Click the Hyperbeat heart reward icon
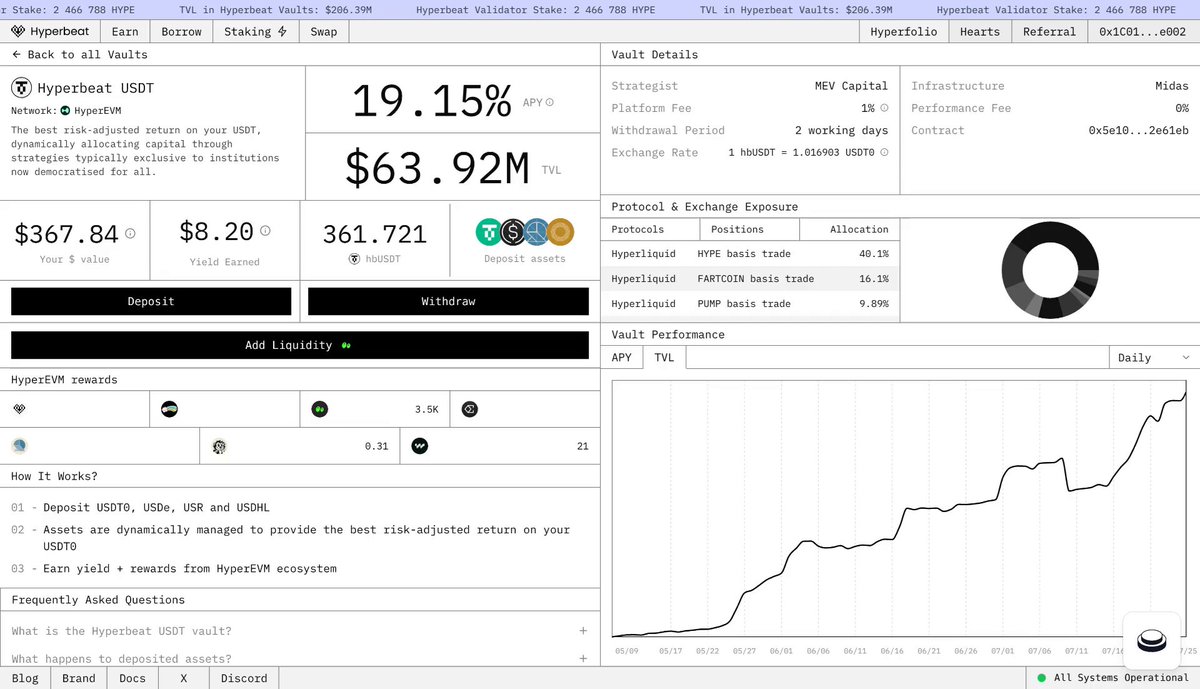1200x689 pixels. (20, 409)
